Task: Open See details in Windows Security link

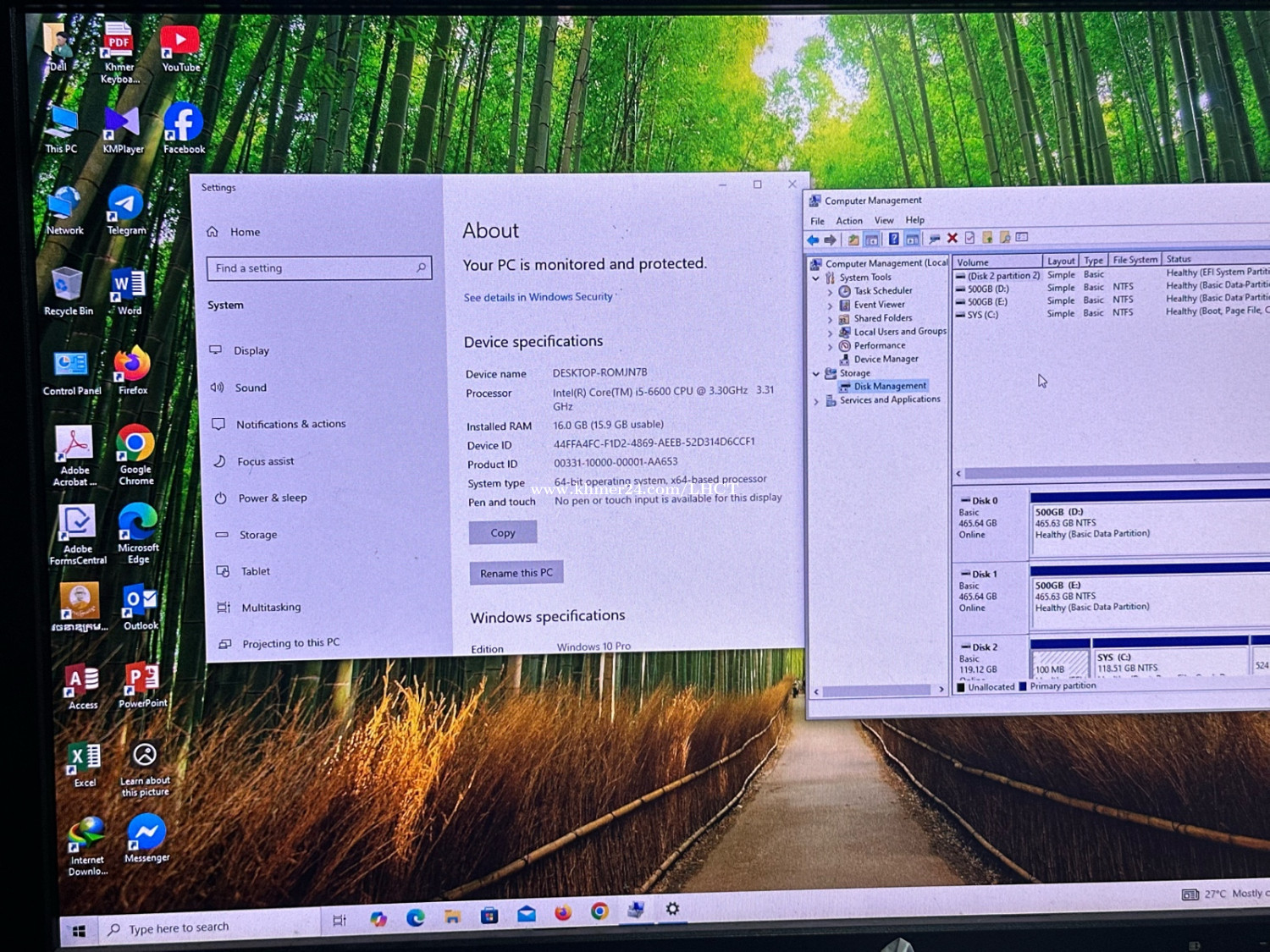Action: (538, 297)
